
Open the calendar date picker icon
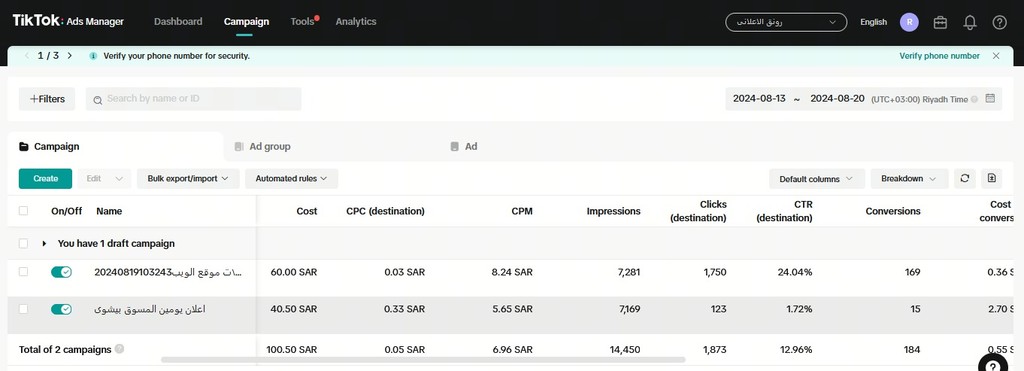[x=990, y=99]
